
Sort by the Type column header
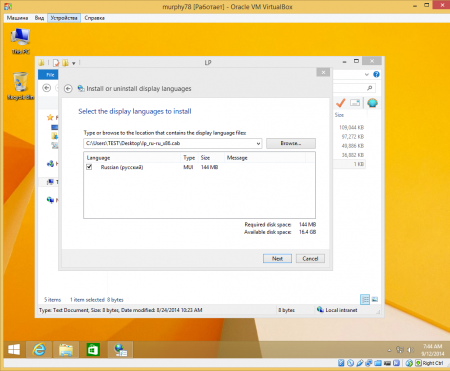click(x=189, y=158)
